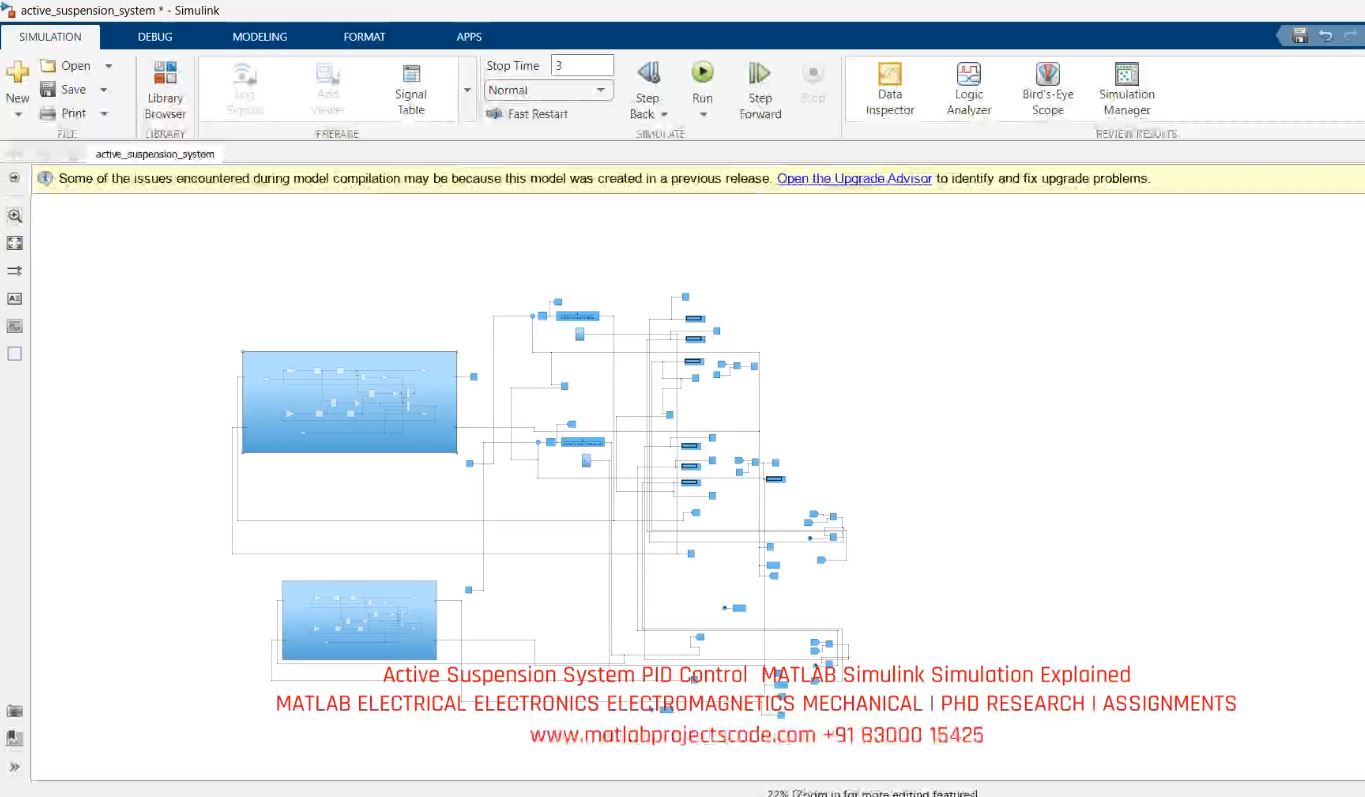Click the Hide/Show Model Browser icon
The image size is (1365, 797).
tap(14, 178)
